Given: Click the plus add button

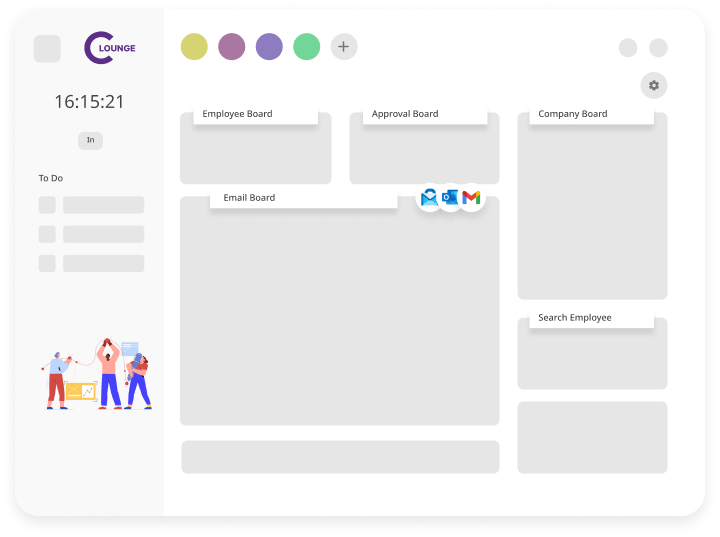Looking at the screenshot, I should coord(344,46).
